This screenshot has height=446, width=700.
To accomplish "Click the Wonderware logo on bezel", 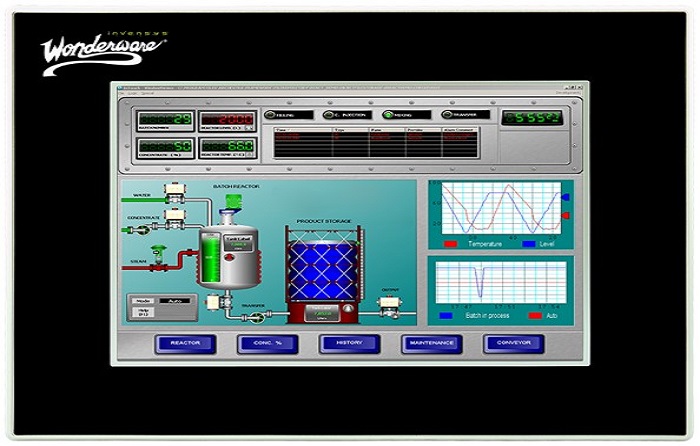I will click(x=104, y=53).
